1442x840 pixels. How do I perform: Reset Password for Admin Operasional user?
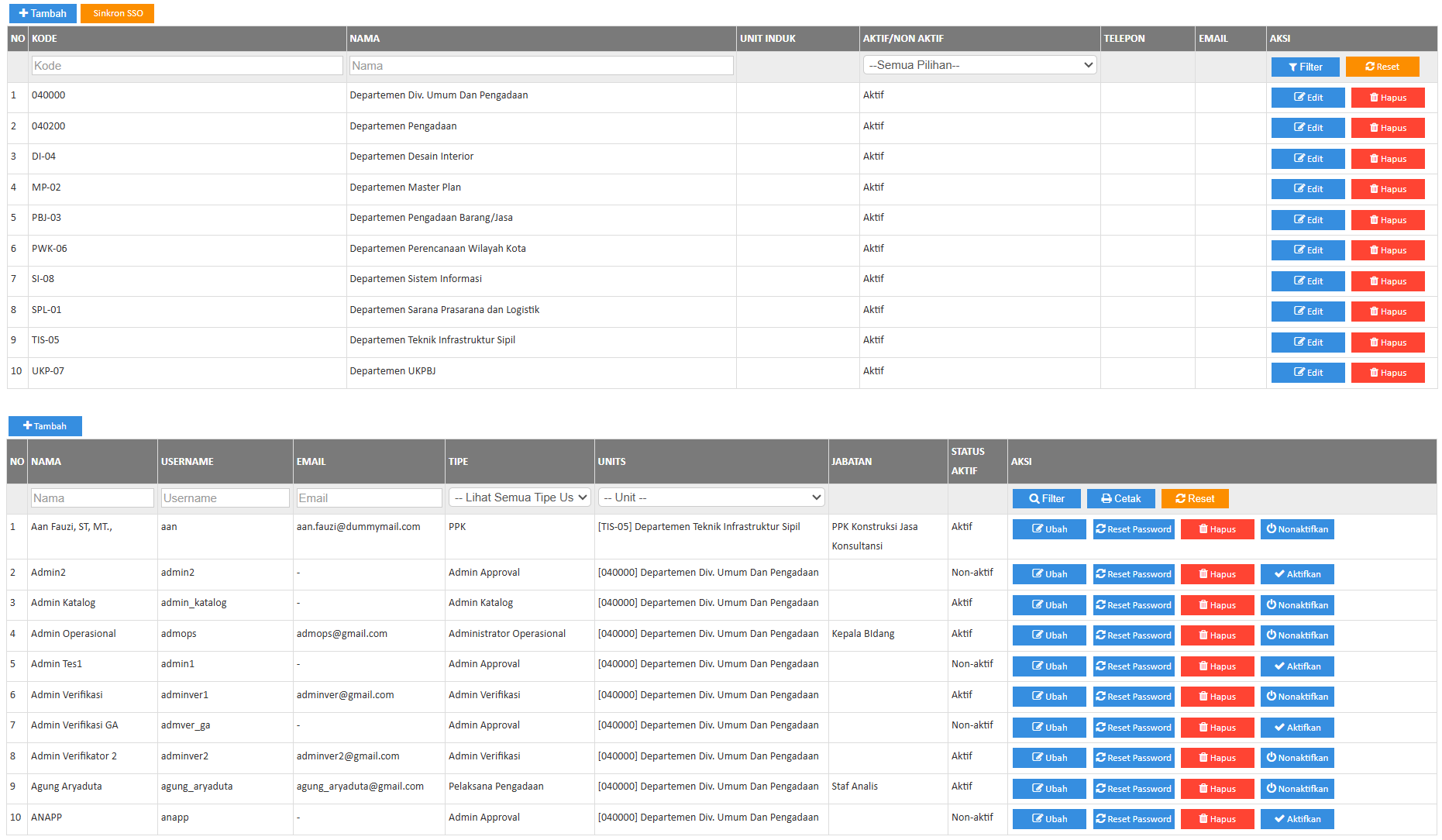(x=1133, y=635)
